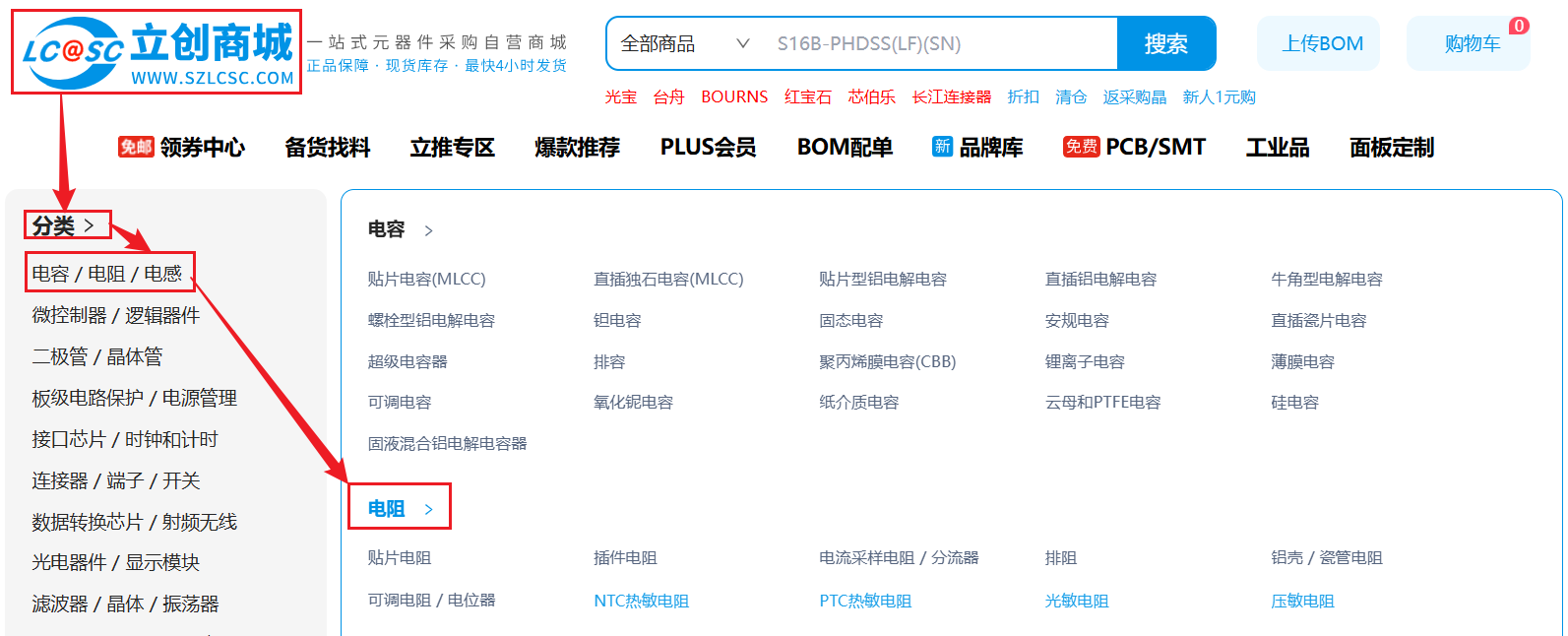Click the 新 badge beside 品牌库
1568x636 pixels.
pos(942,147)
